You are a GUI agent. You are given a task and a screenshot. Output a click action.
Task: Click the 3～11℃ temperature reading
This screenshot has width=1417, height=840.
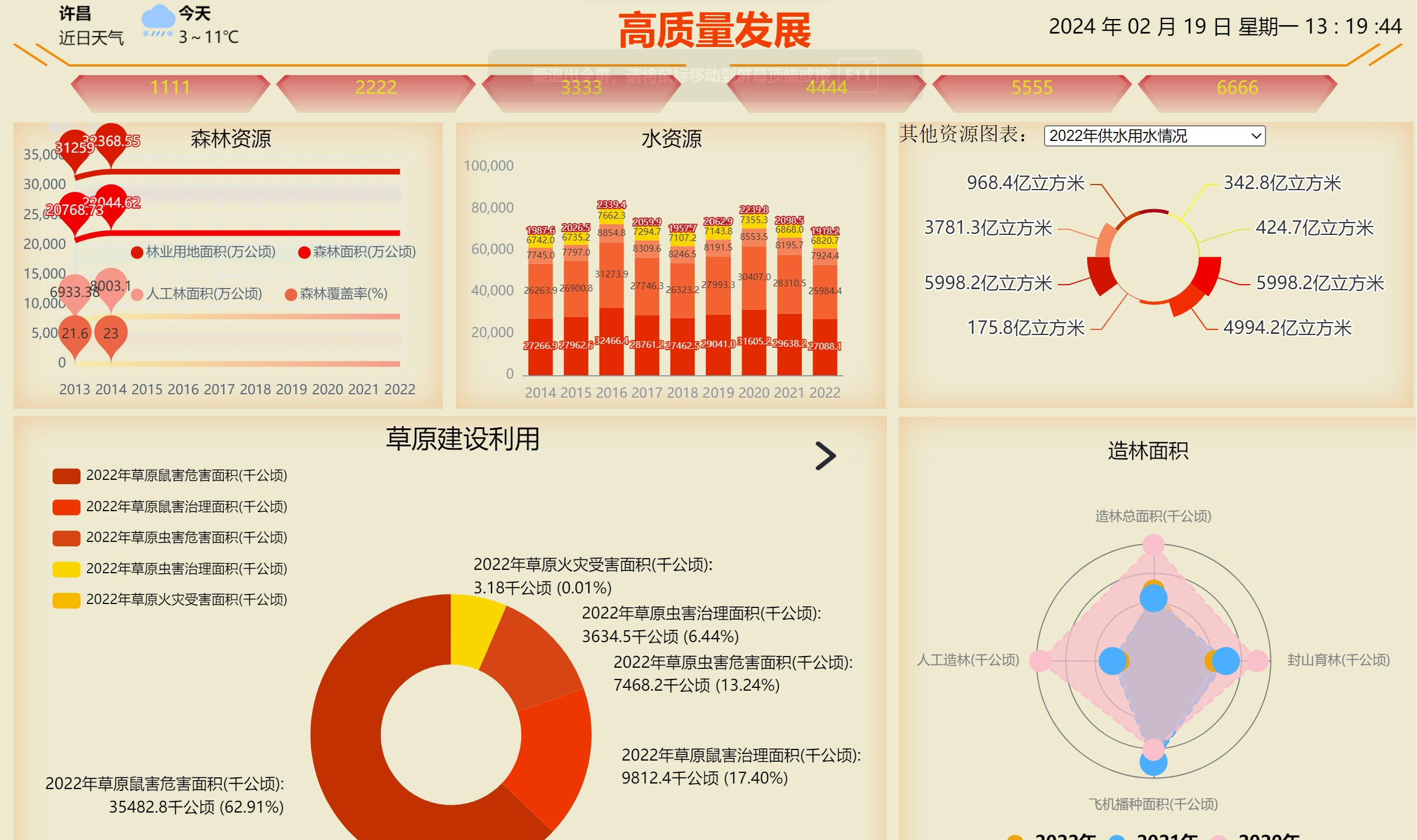209,37
